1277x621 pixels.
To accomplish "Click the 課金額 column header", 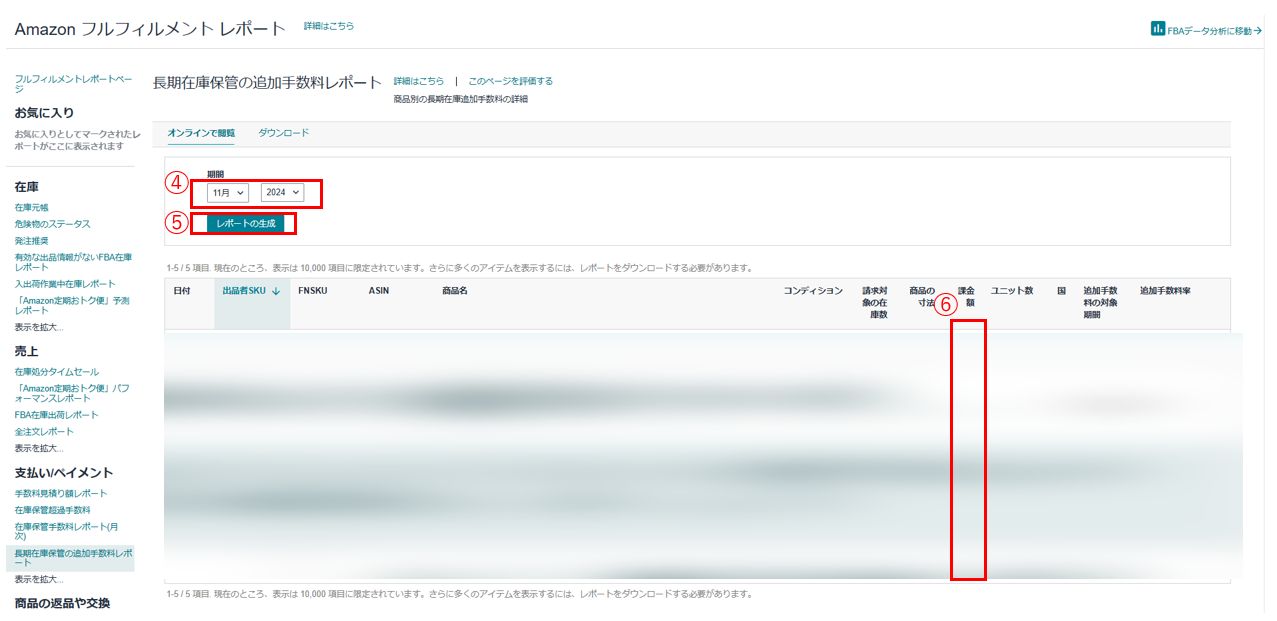I will tap(967, 297).
